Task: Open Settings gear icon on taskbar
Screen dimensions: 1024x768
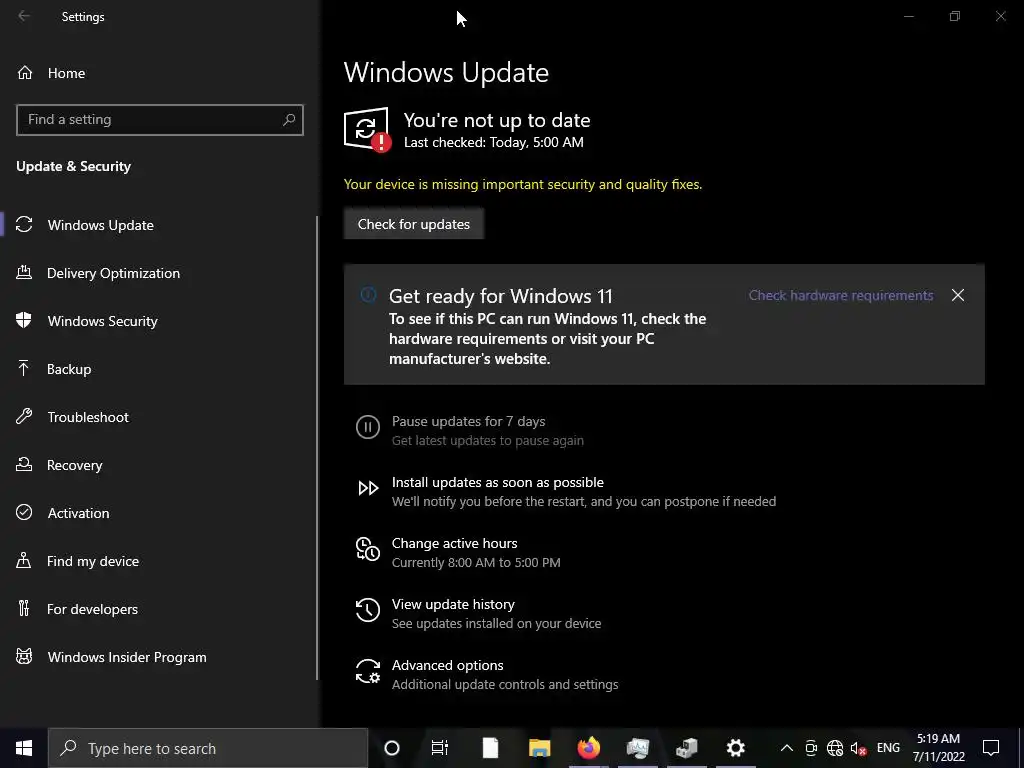Action: [735, 748]
